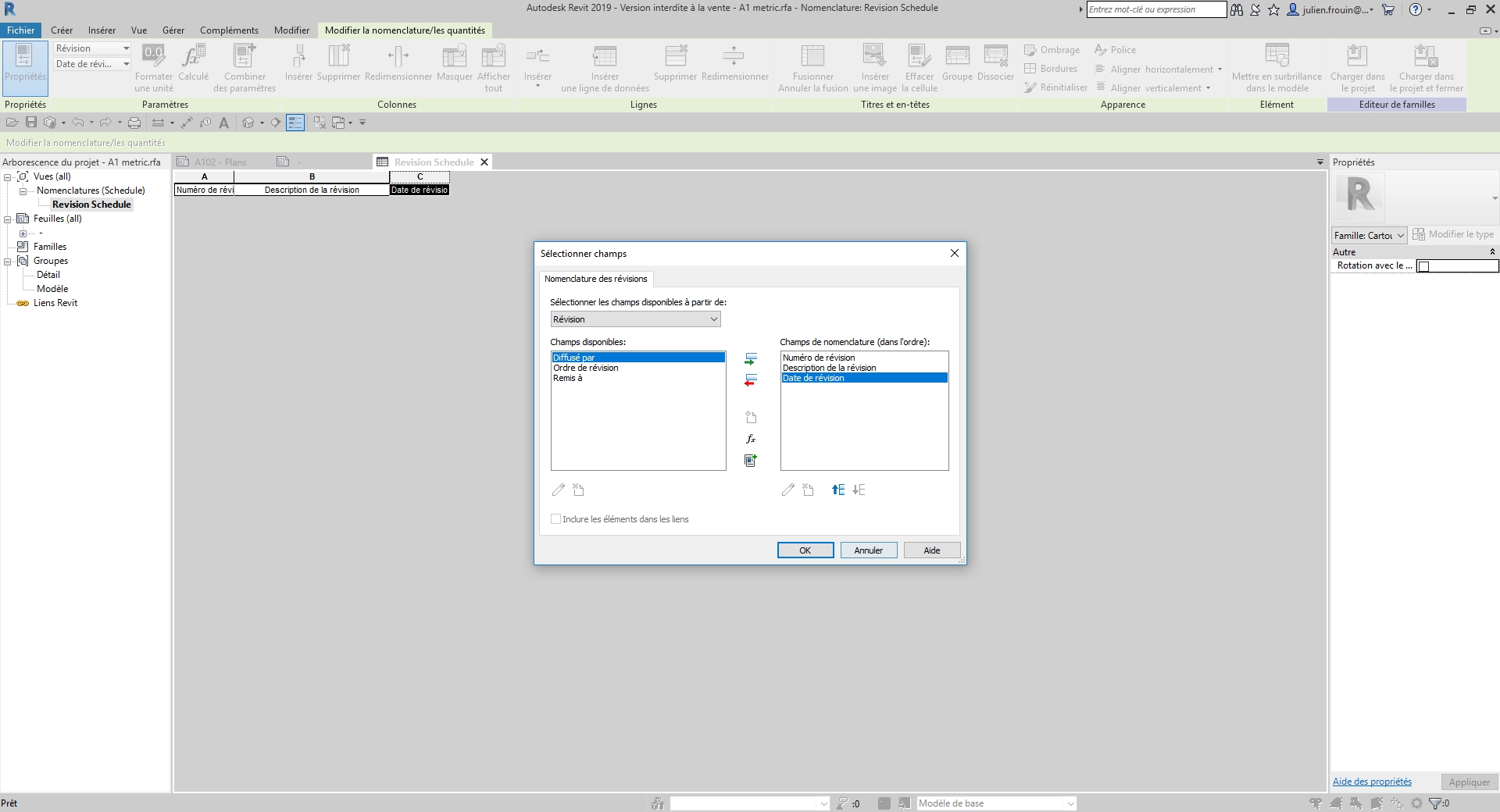
Task: Select Ordre de révision in available fields
Action: [x=586, y=368]
